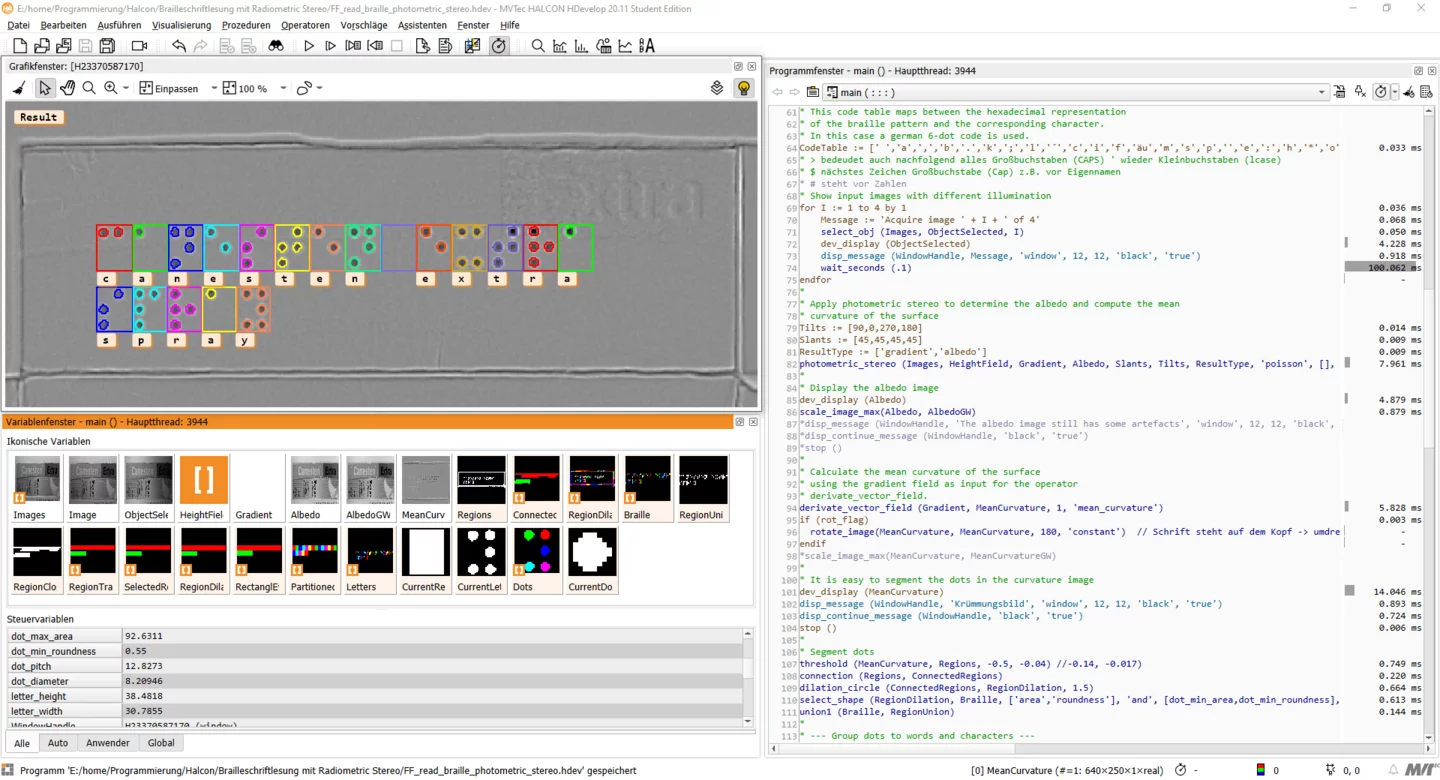Switch to the Anwender tab
Image resolution: width=1440 pixels, height=780 pixels.
(107, 743)
